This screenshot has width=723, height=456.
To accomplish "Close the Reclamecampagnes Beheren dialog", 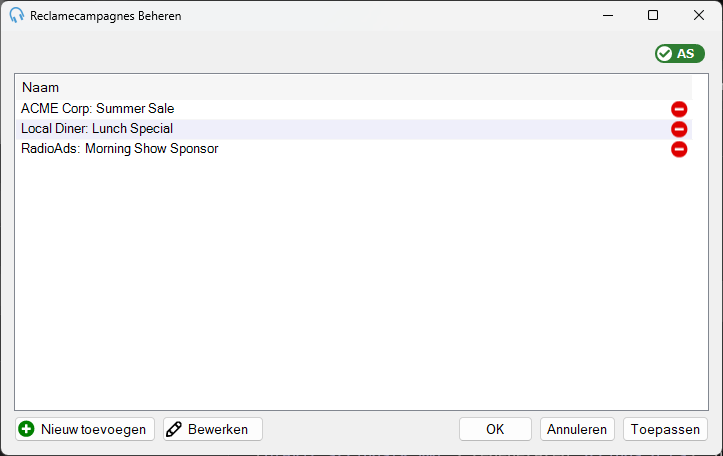I will tap(699, 15).
